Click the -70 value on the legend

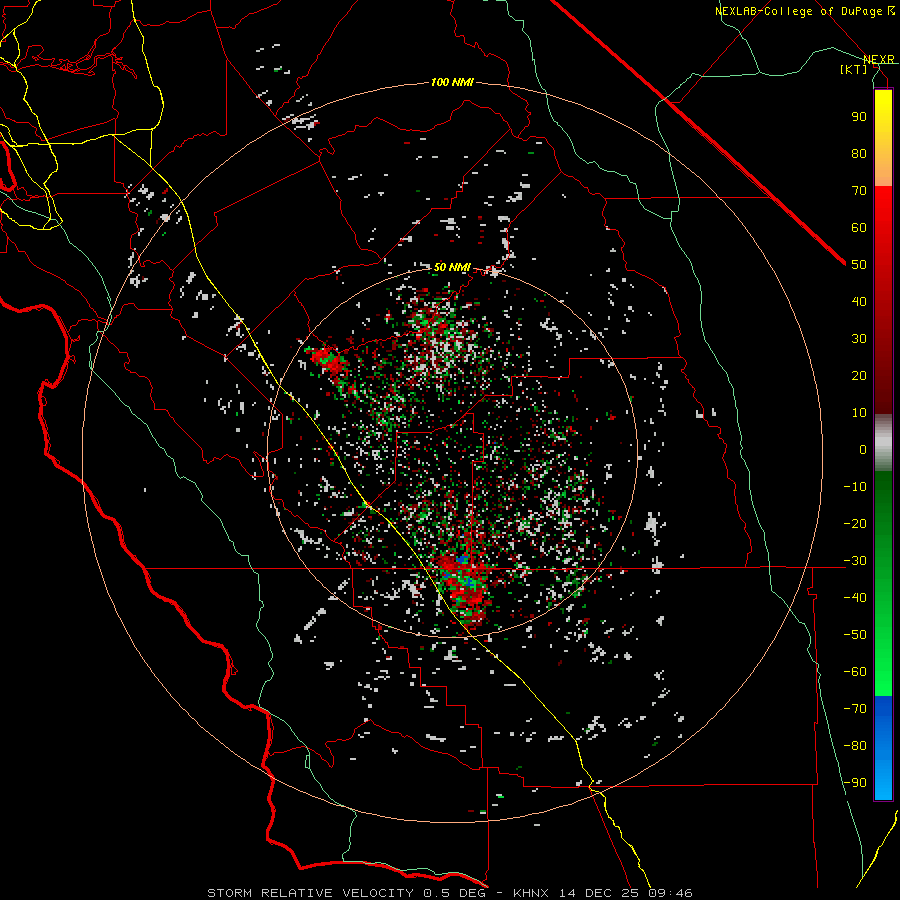point(855,708)
